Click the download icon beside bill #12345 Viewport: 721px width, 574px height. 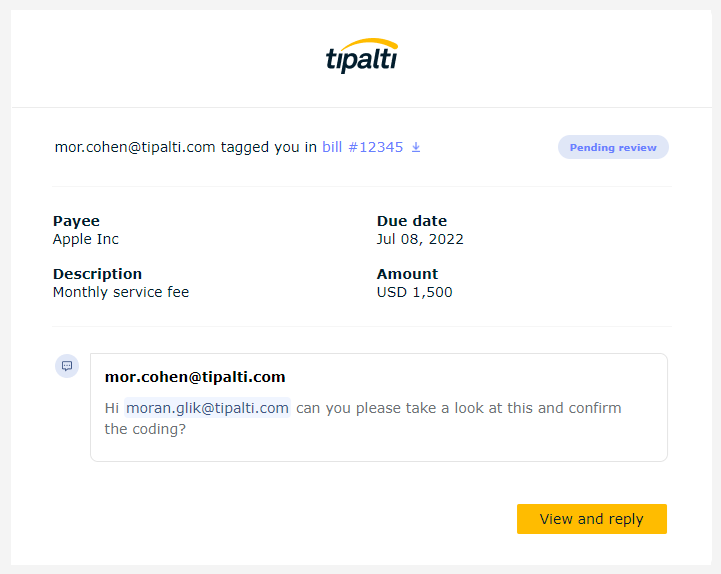pos(416,147)
